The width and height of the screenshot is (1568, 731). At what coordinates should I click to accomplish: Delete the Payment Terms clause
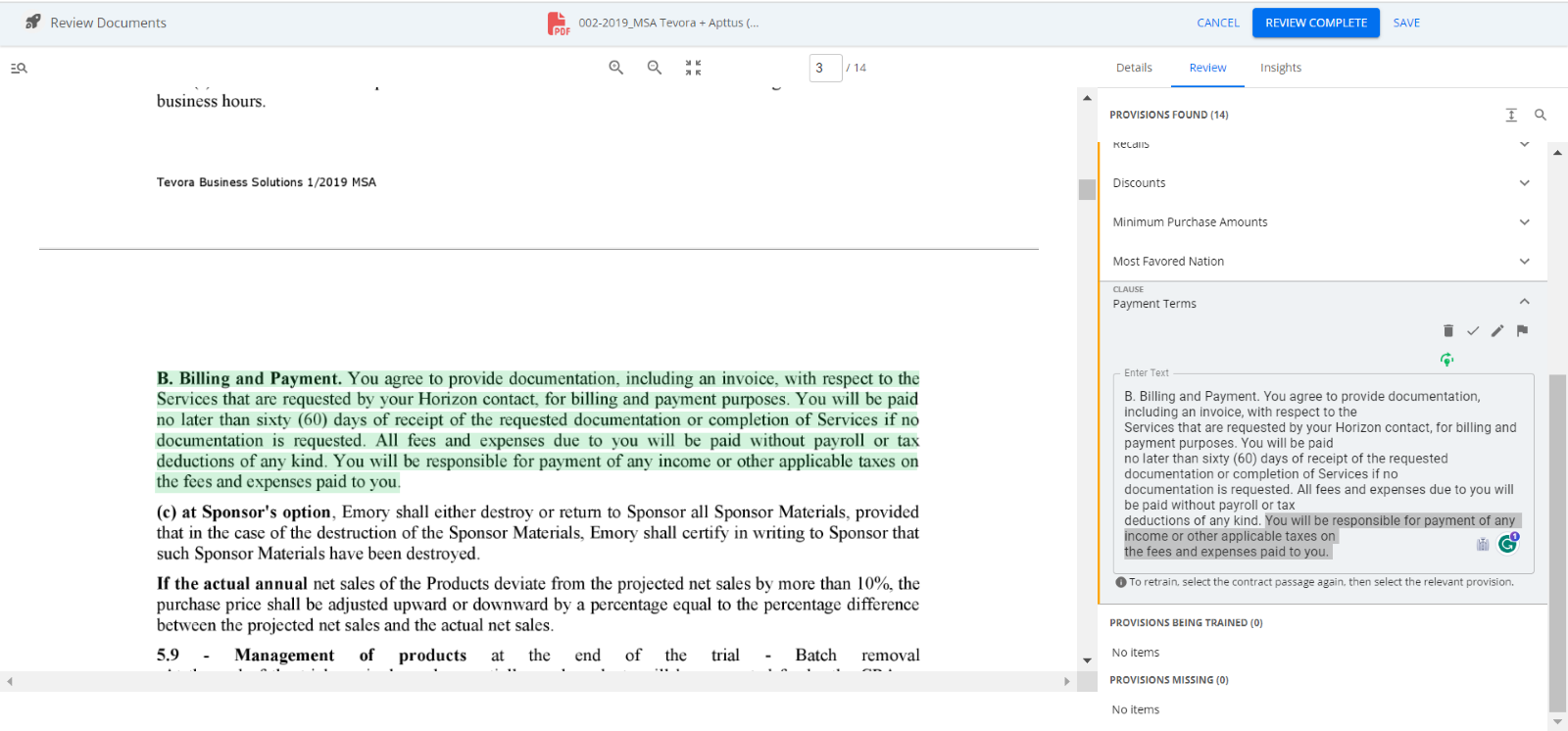click(1448, 331)
